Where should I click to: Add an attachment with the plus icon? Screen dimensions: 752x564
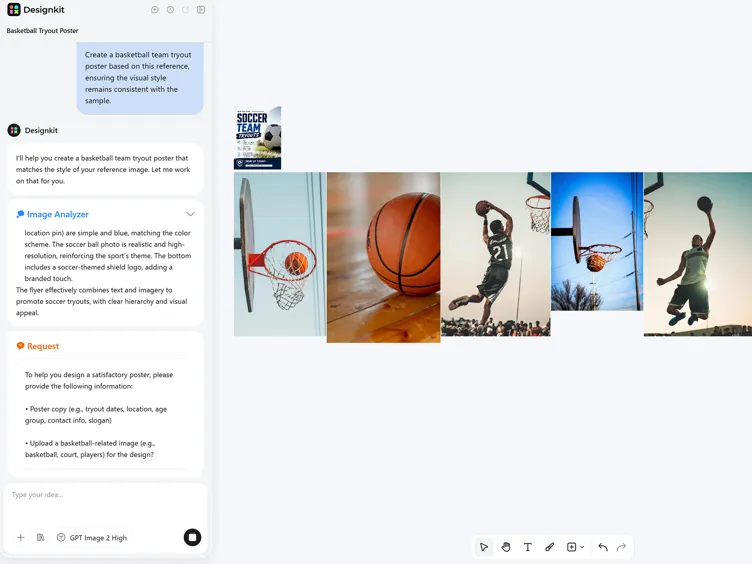click(21, 538)
